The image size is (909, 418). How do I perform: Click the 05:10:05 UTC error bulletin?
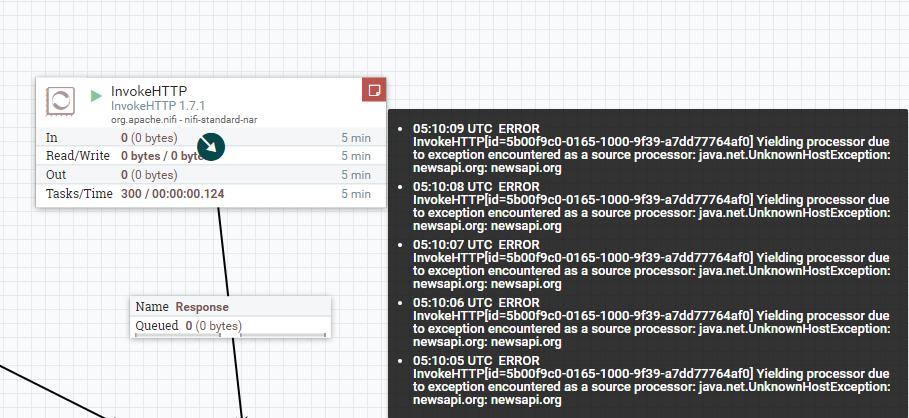click(x=651, y=380)
